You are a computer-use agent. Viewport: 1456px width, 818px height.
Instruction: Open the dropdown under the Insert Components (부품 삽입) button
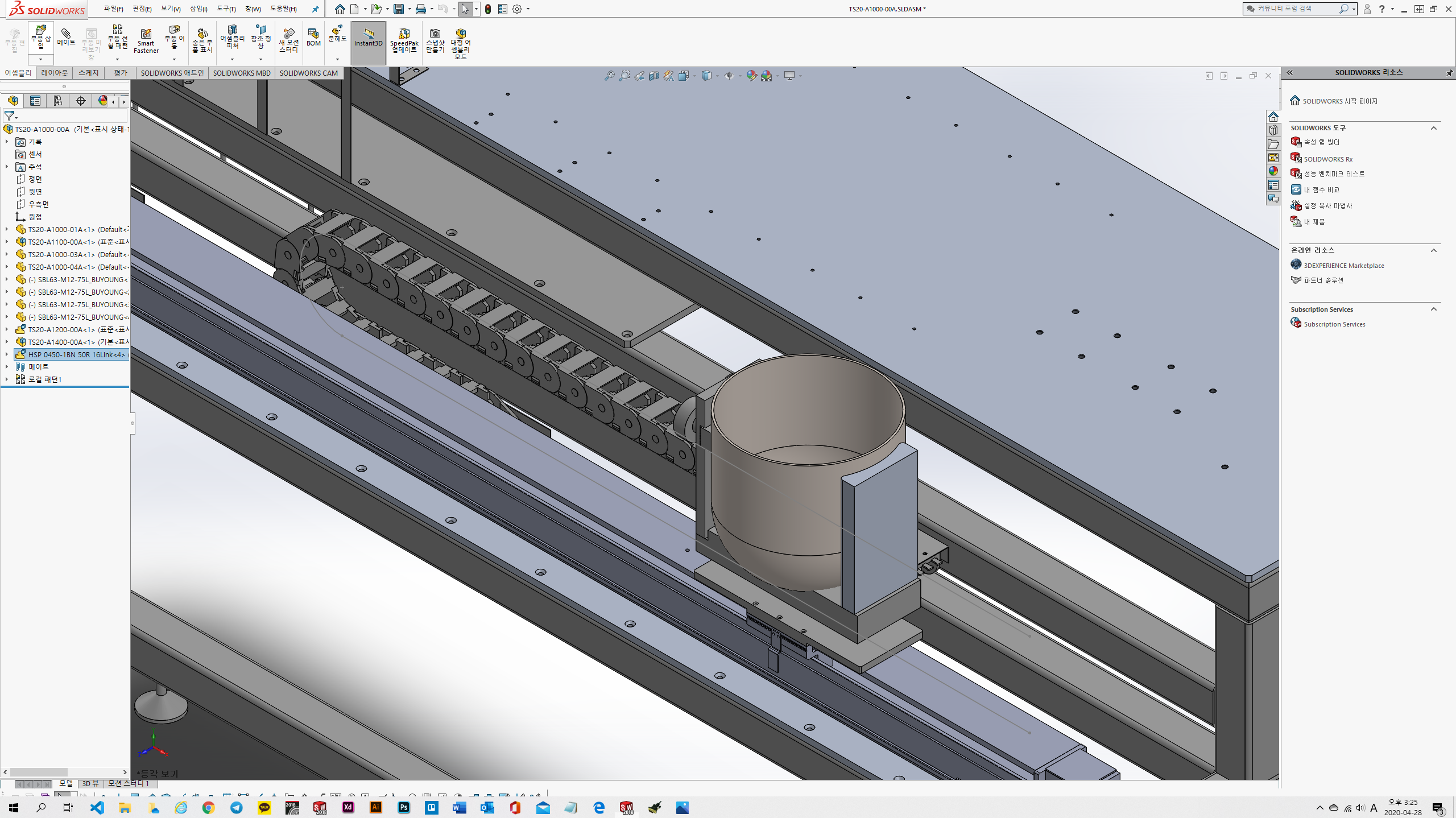click(x=40, y=59)
